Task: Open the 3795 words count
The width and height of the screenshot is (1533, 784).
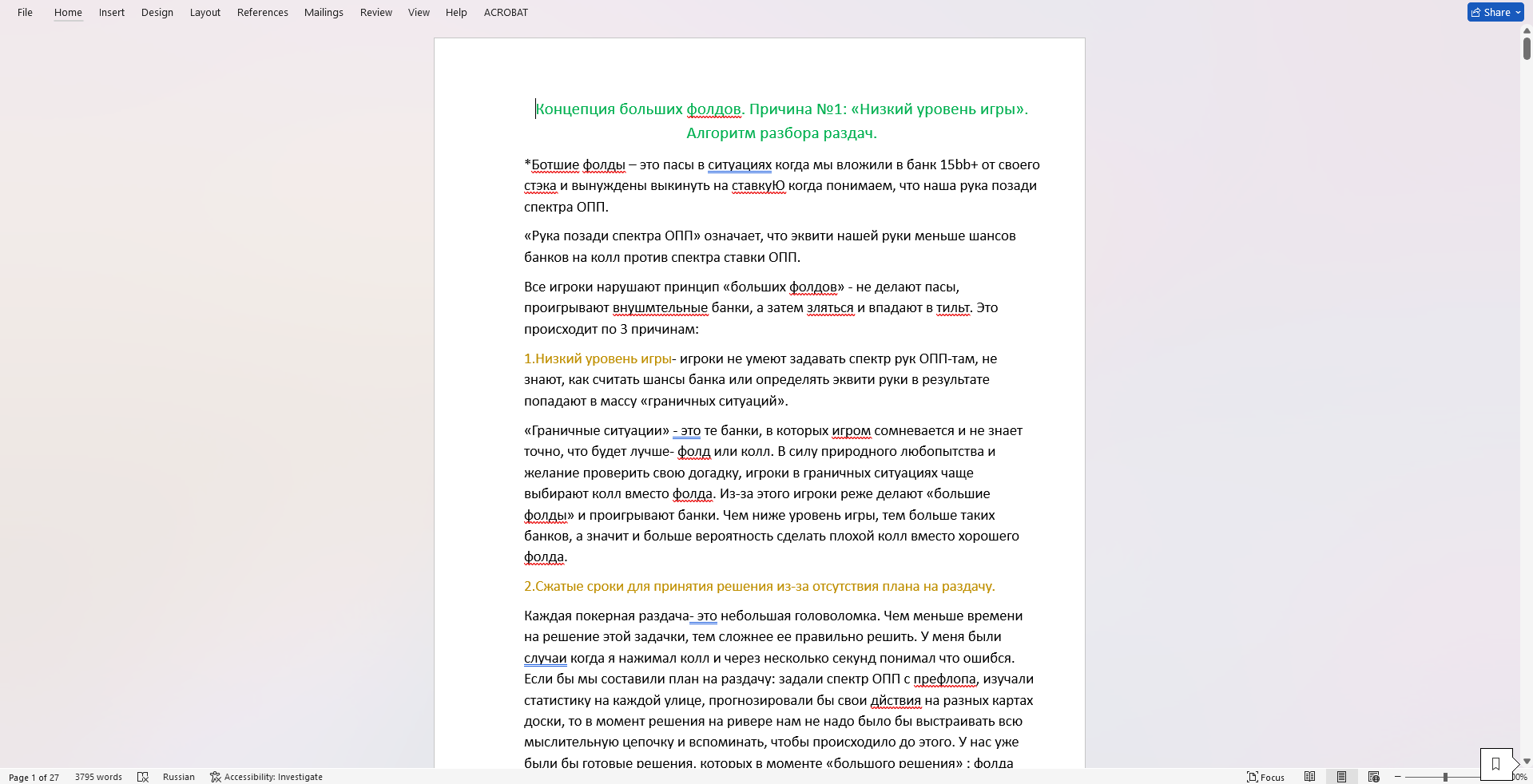Action: 98,777
